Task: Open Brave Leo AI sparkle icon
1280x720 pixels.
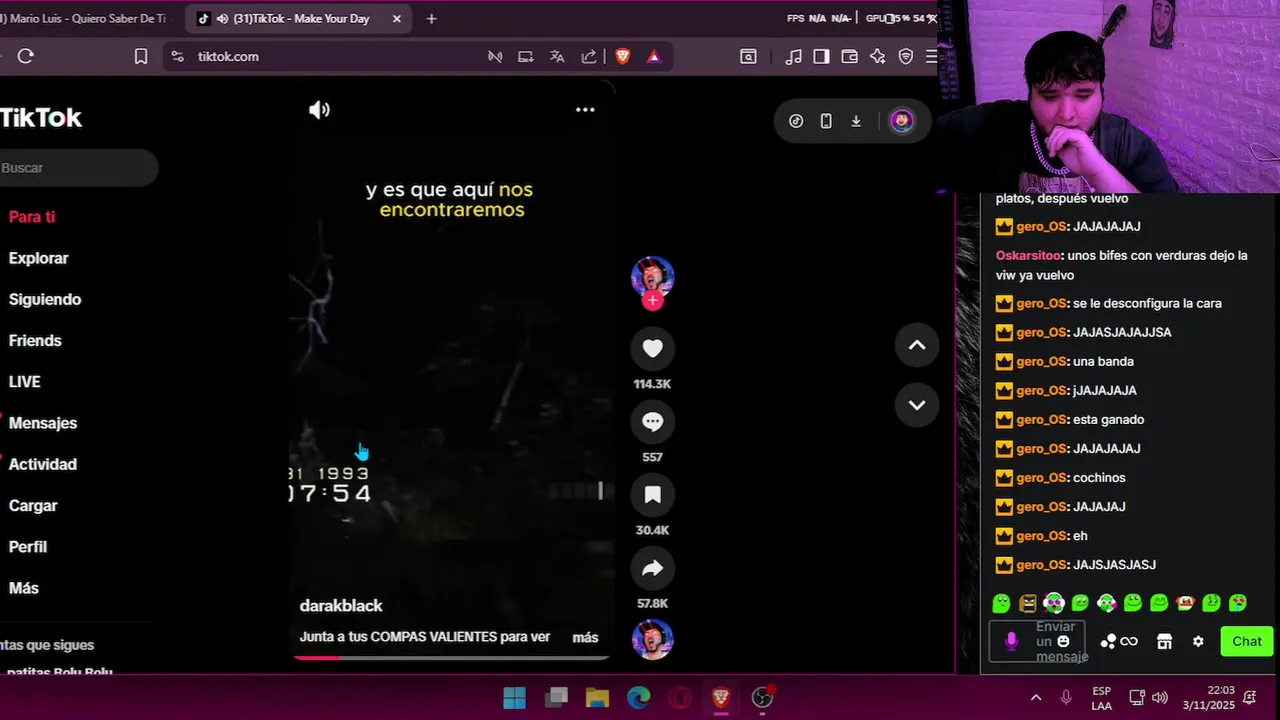Action: pyautogui.click(x=877, y=57)
